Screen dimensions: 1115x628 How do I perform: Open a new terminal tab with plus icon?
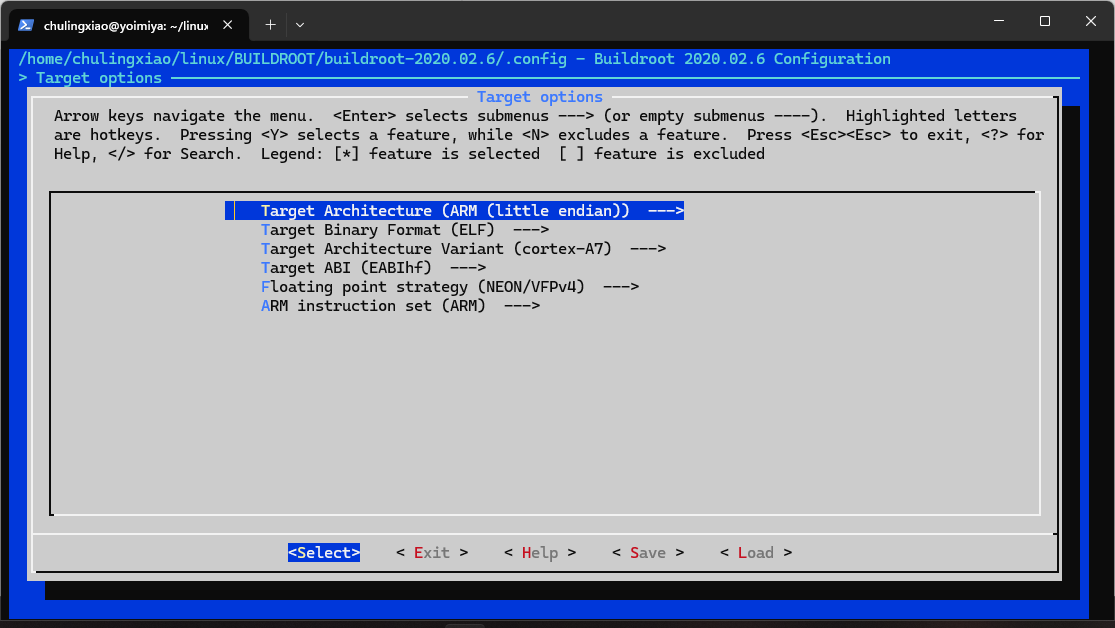[x=270, y=25]
